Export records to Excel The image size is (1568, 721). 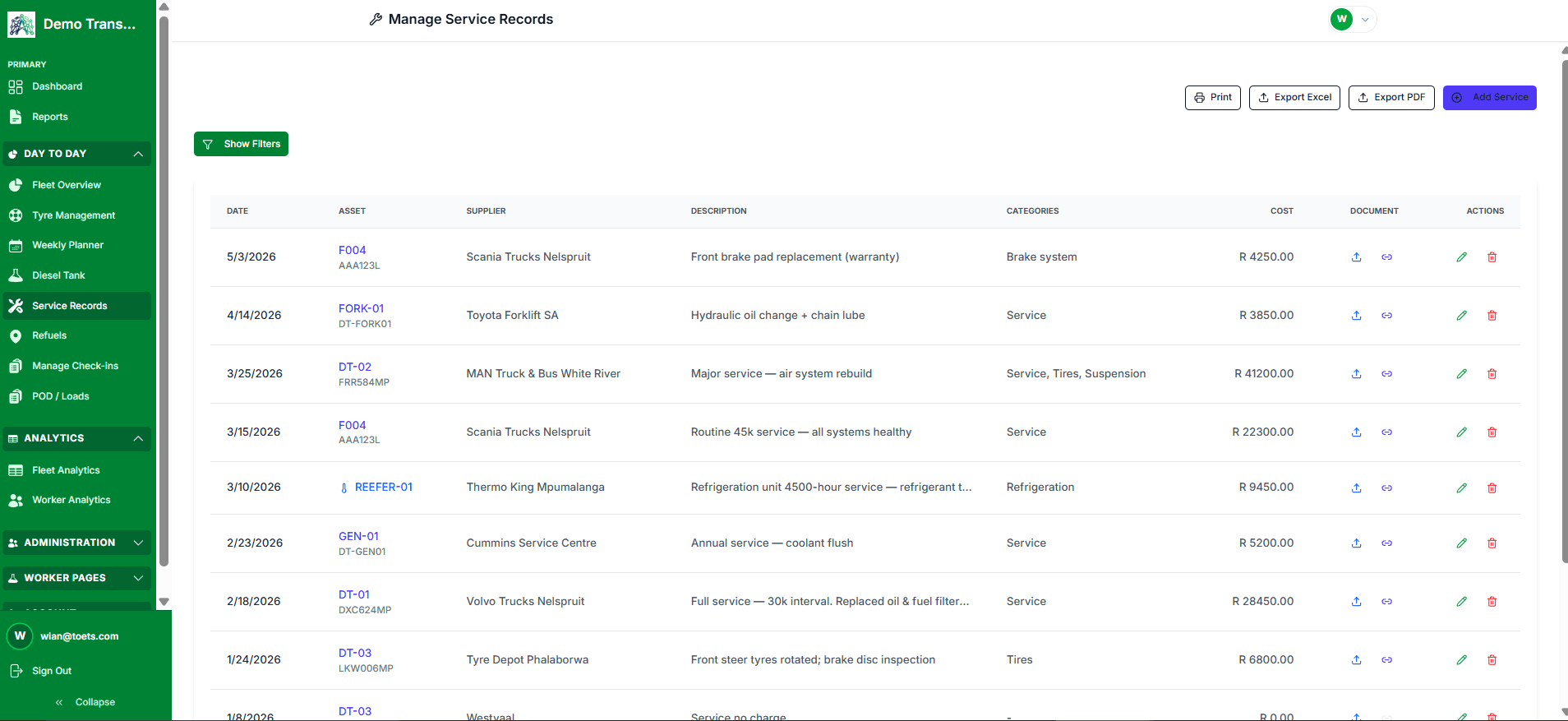(x=1294, y=97)
